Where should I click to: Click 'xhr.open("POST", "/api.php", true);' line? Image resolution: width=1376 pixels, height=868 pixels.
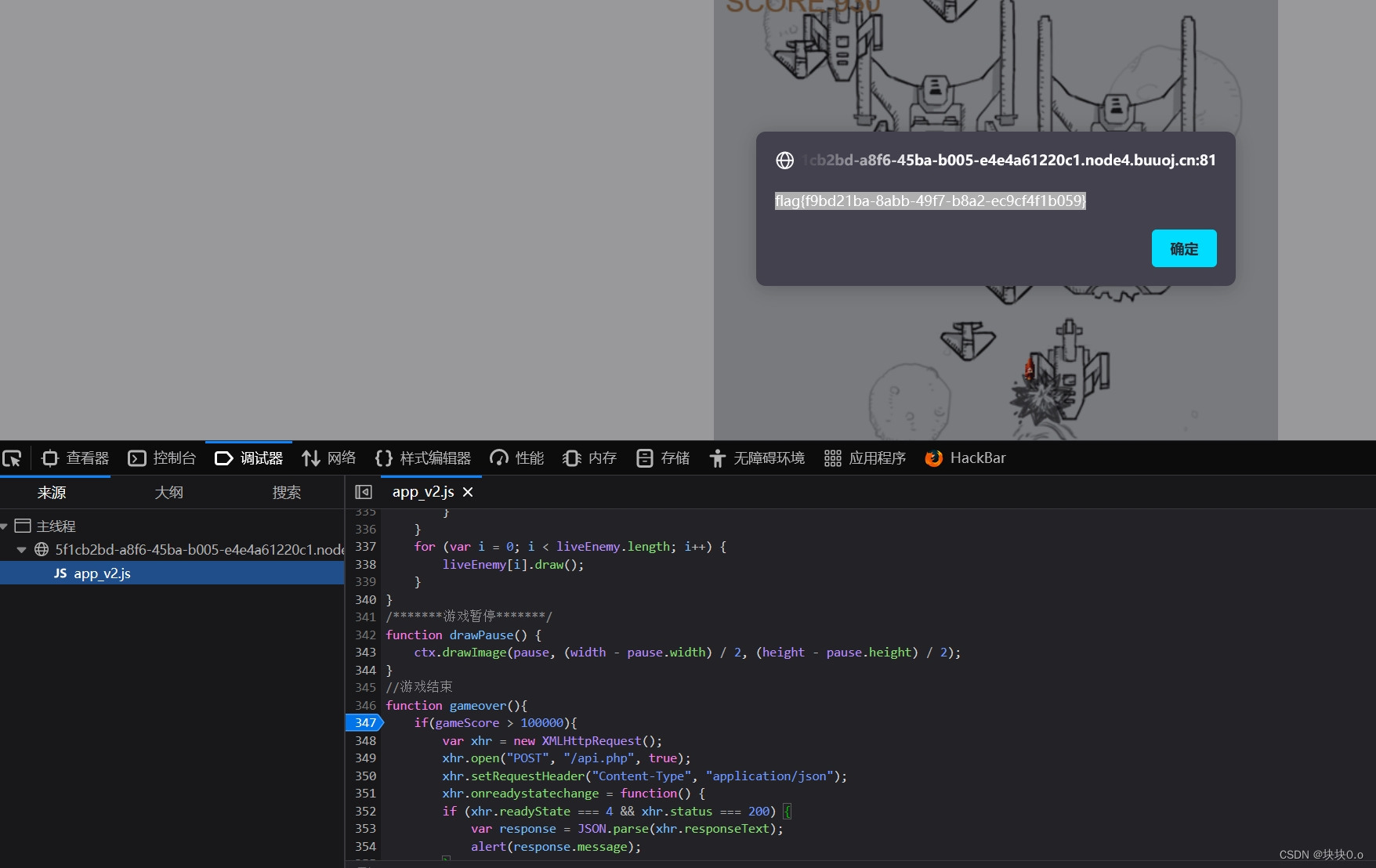pos(567,758)
